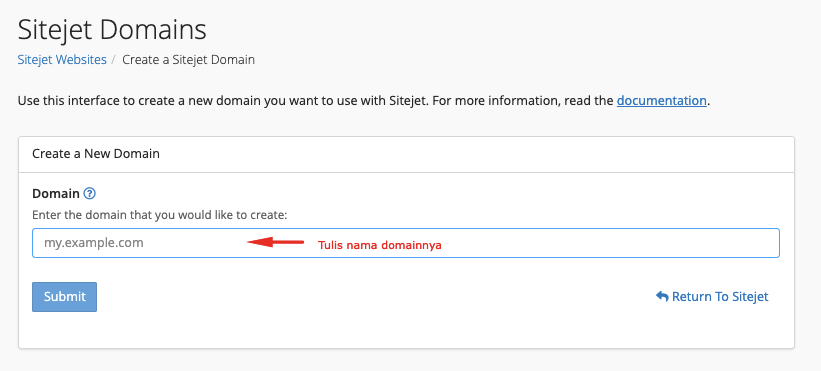Click the Create a New Domain panel header
821x371 pixels.
[406, 154]
